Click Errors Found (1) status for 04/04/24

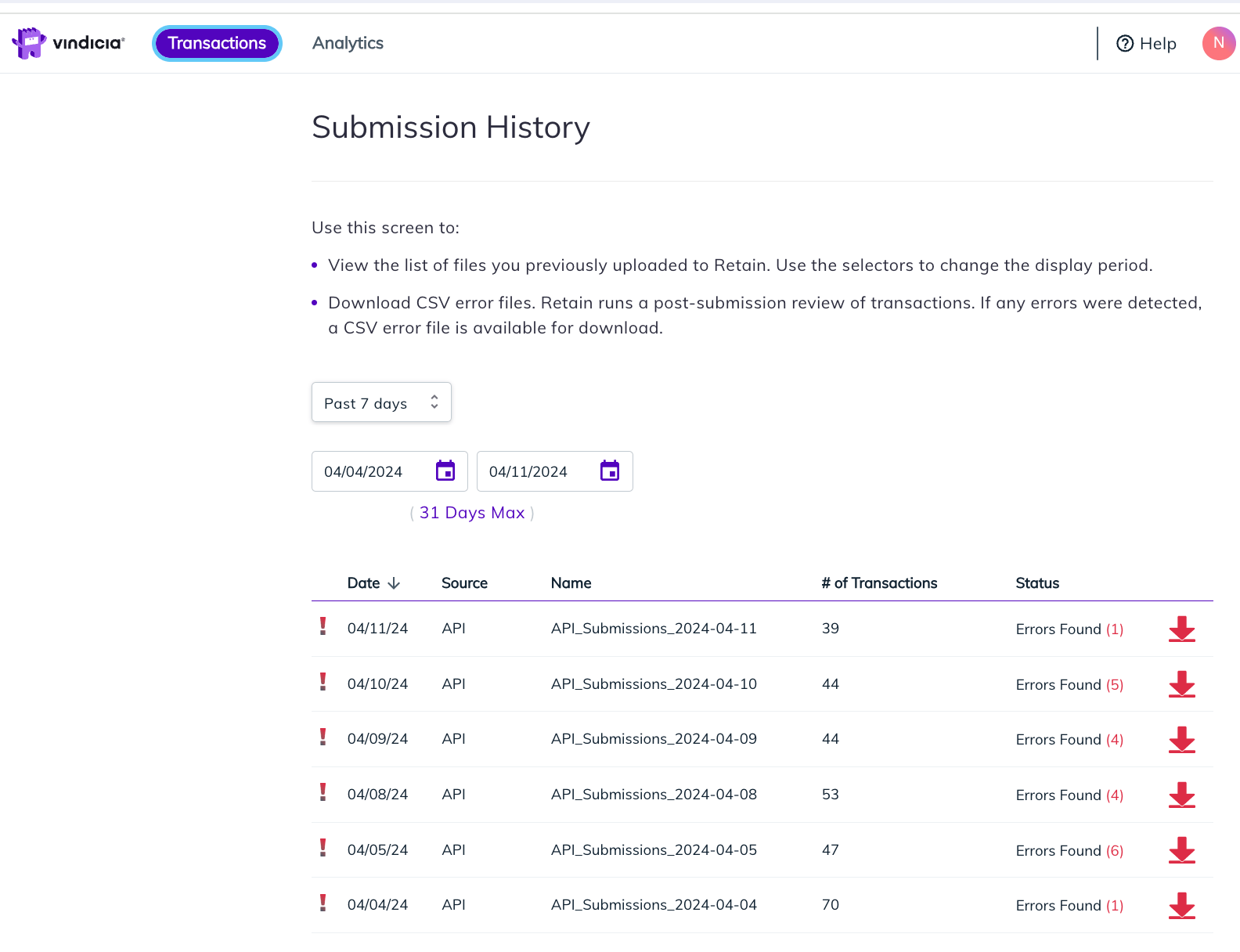[x=1069, y=906]
